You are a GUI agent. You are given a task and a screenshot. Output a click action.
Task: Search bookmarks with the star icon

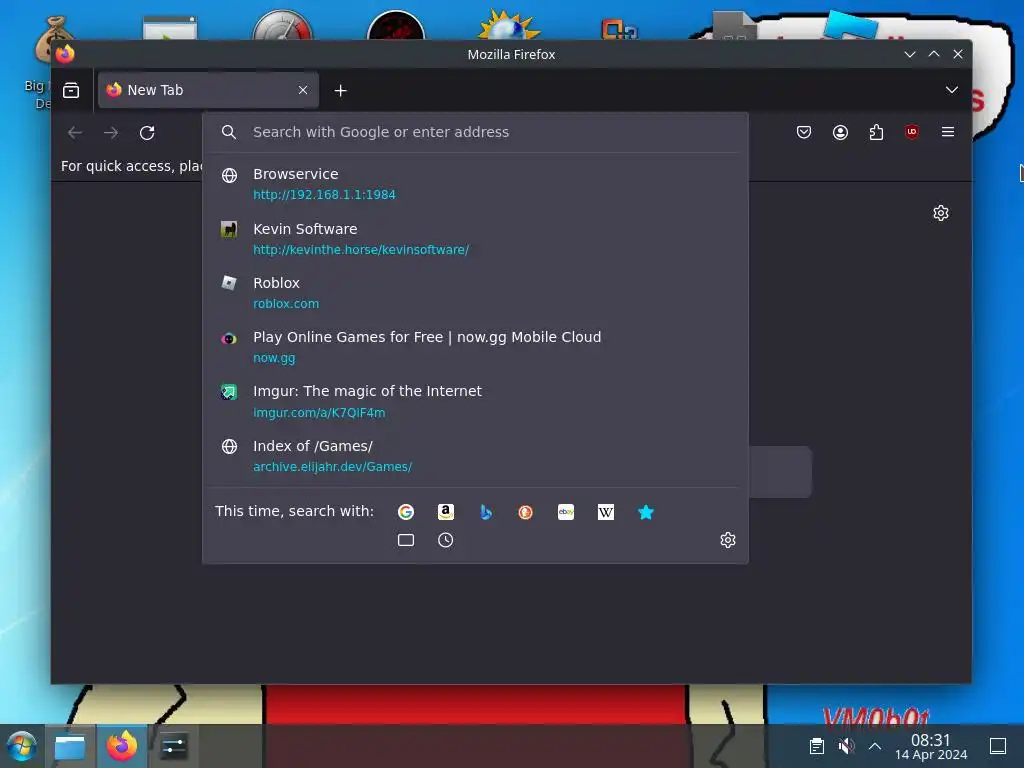click(645, 512)
